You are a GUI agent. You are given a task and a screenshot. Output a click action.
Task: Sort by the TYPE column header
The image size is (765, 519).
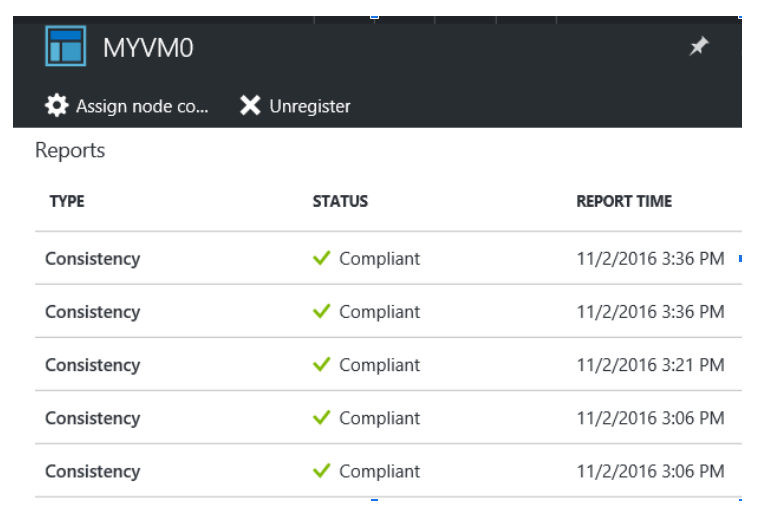(x=67, y=201)
